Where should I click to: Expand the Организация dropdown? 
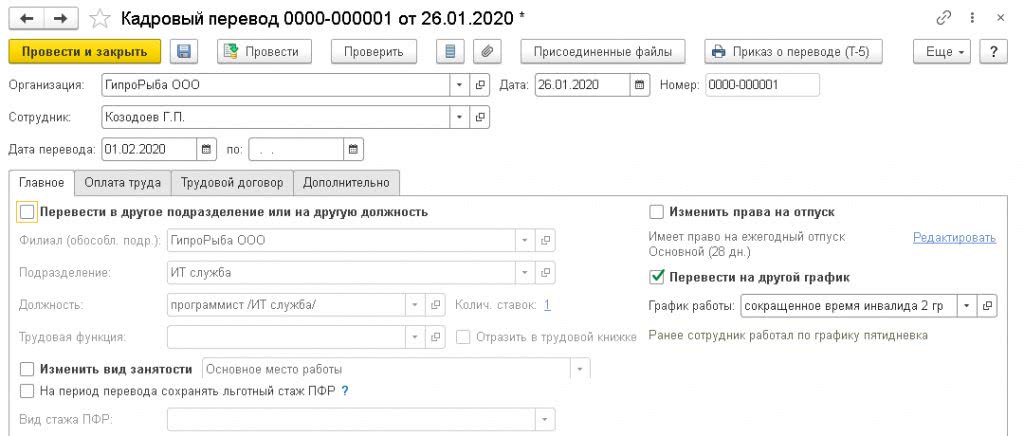tap(458, 85)
